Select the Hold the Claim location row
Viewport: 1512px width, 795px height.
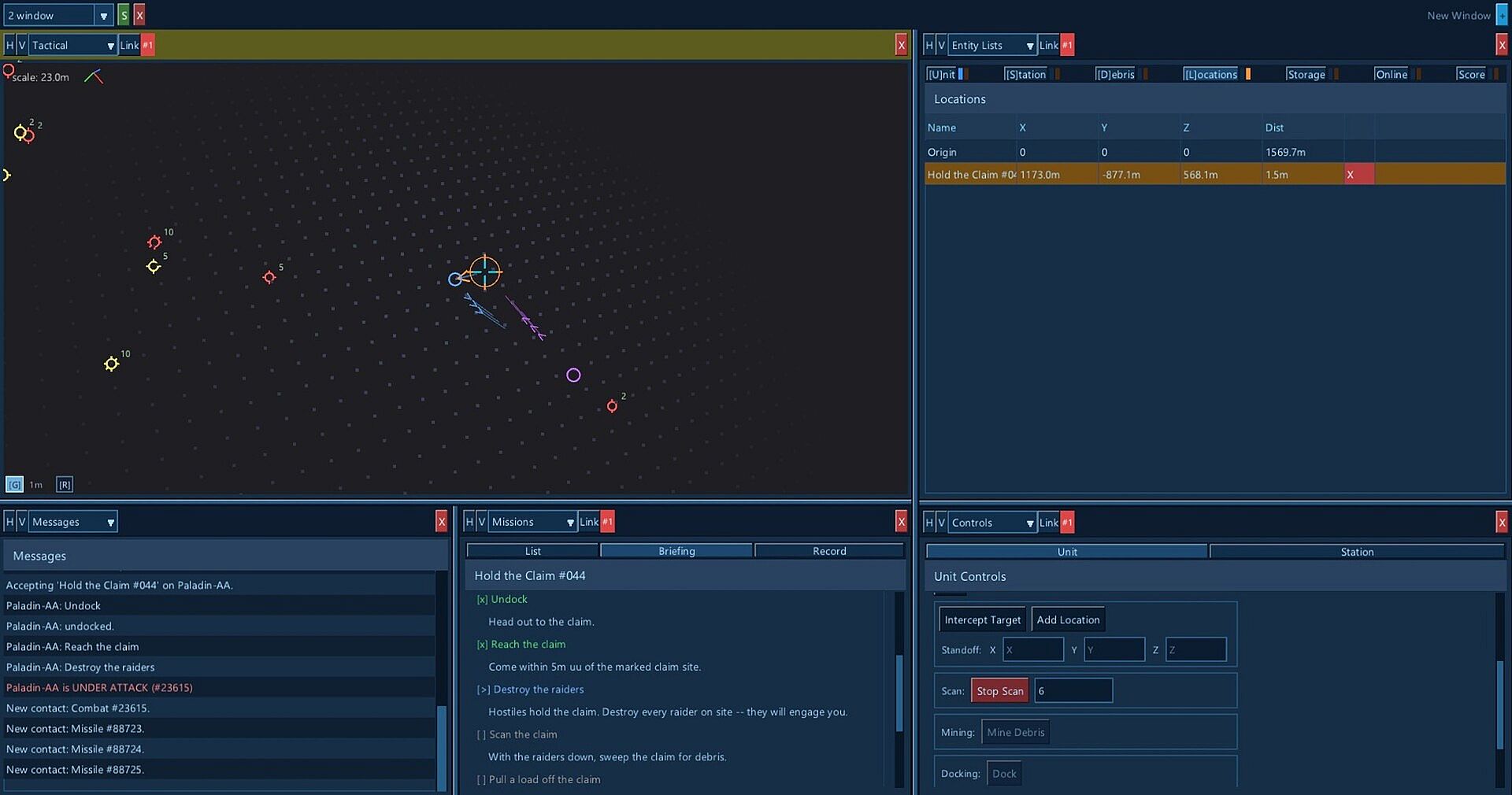[x=1215, y=174]
